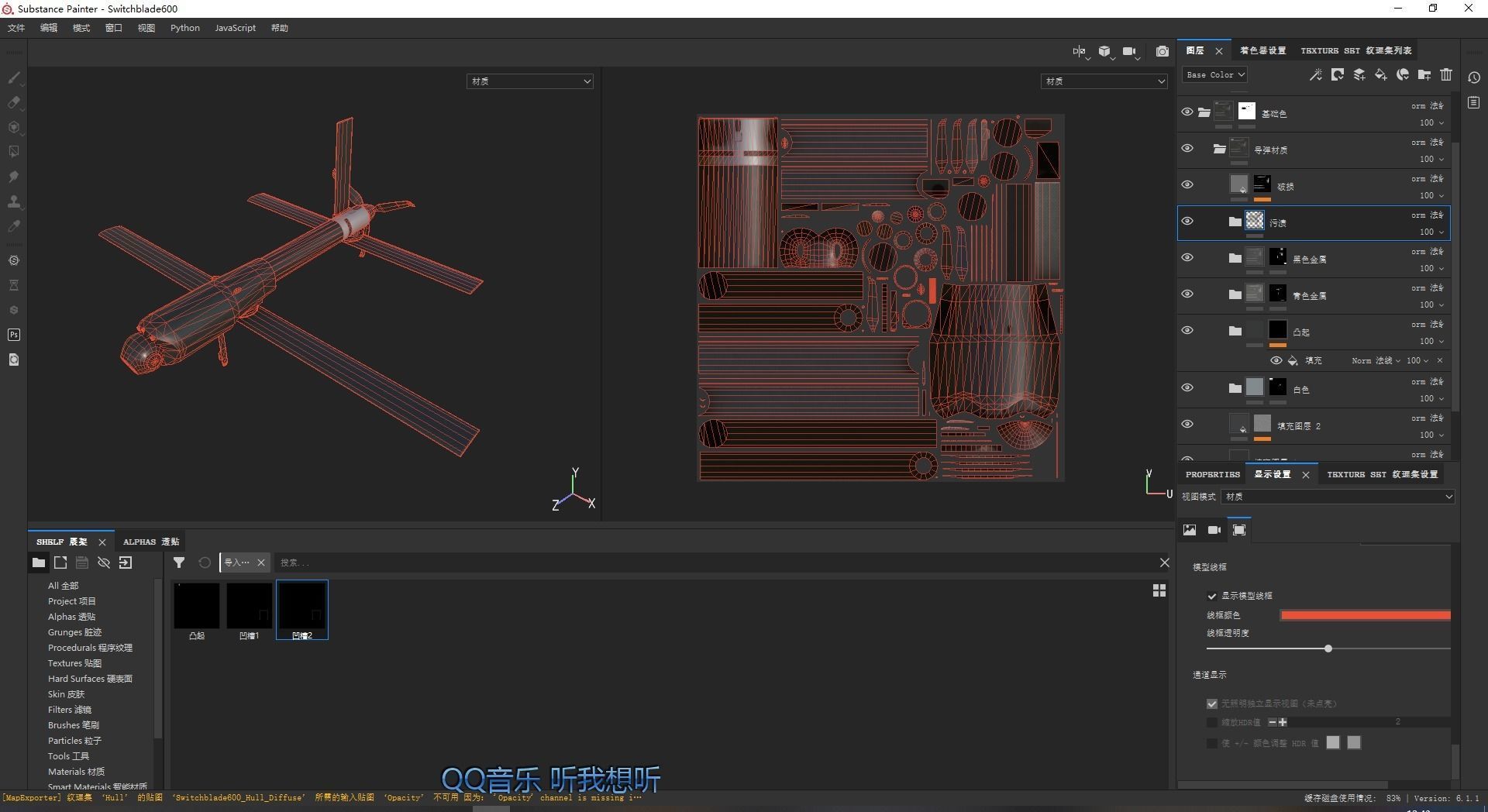The image size is (1488, 812).
Task: Open the viewport settings frame icon tab
Action: click(x=1239, y=530)
